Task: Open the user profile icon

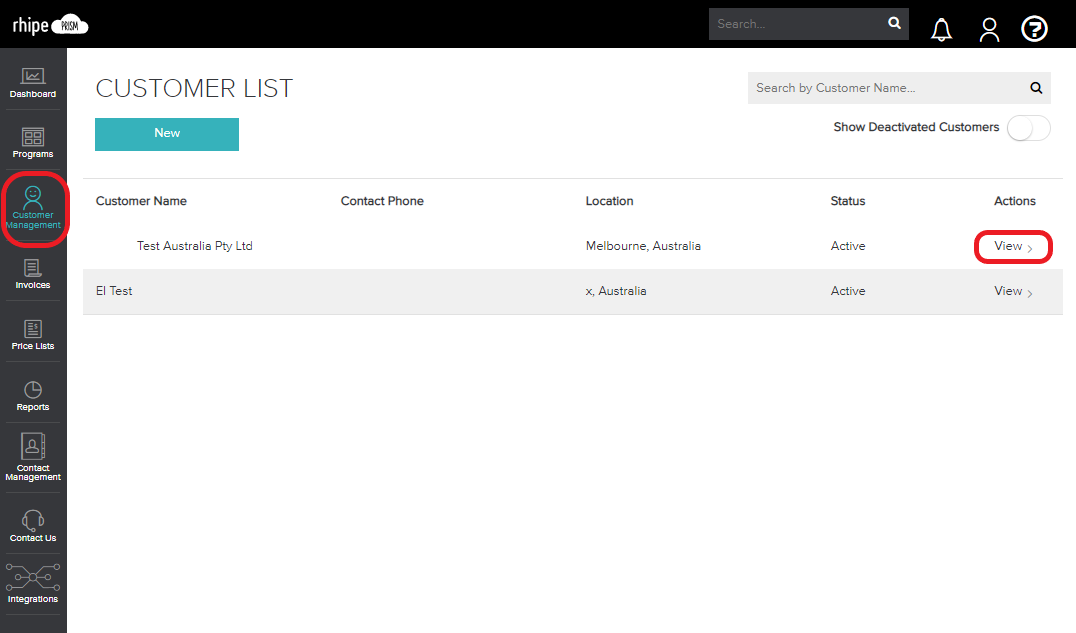Action: pos(989,29)
